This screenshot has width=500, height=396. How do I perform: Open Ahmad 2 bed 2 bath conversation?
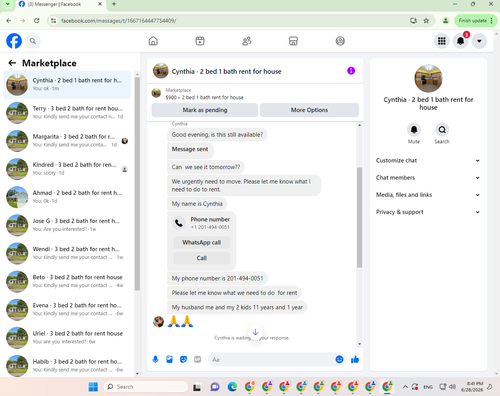[x=67, y=197]
